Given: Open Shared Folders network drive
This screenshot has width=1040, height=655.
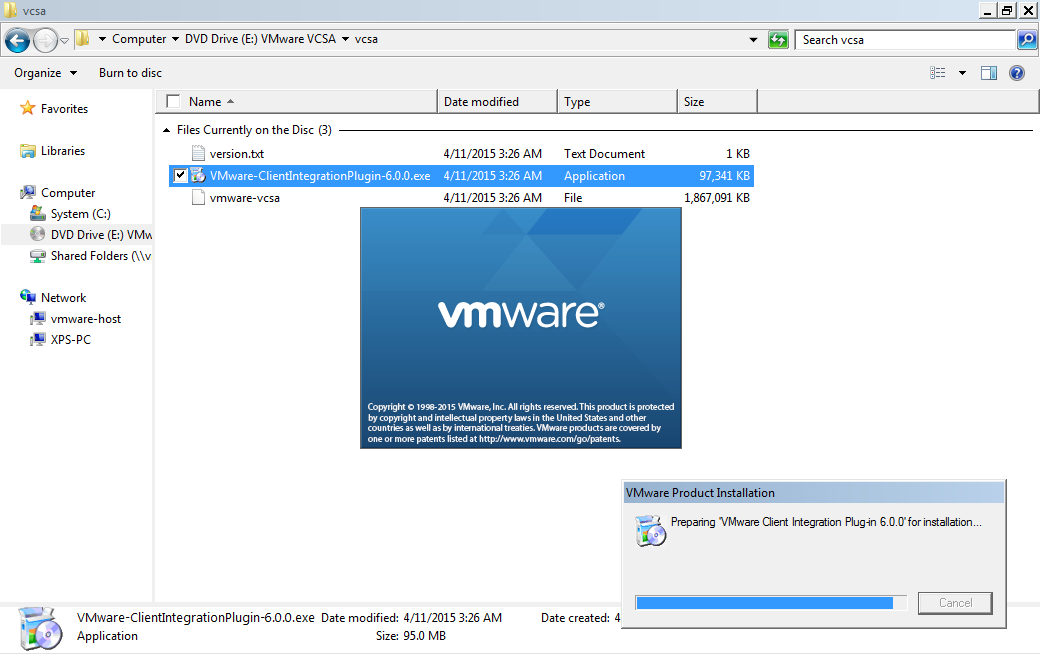Looking at the screenshot, I should click(x=101, y=256).
